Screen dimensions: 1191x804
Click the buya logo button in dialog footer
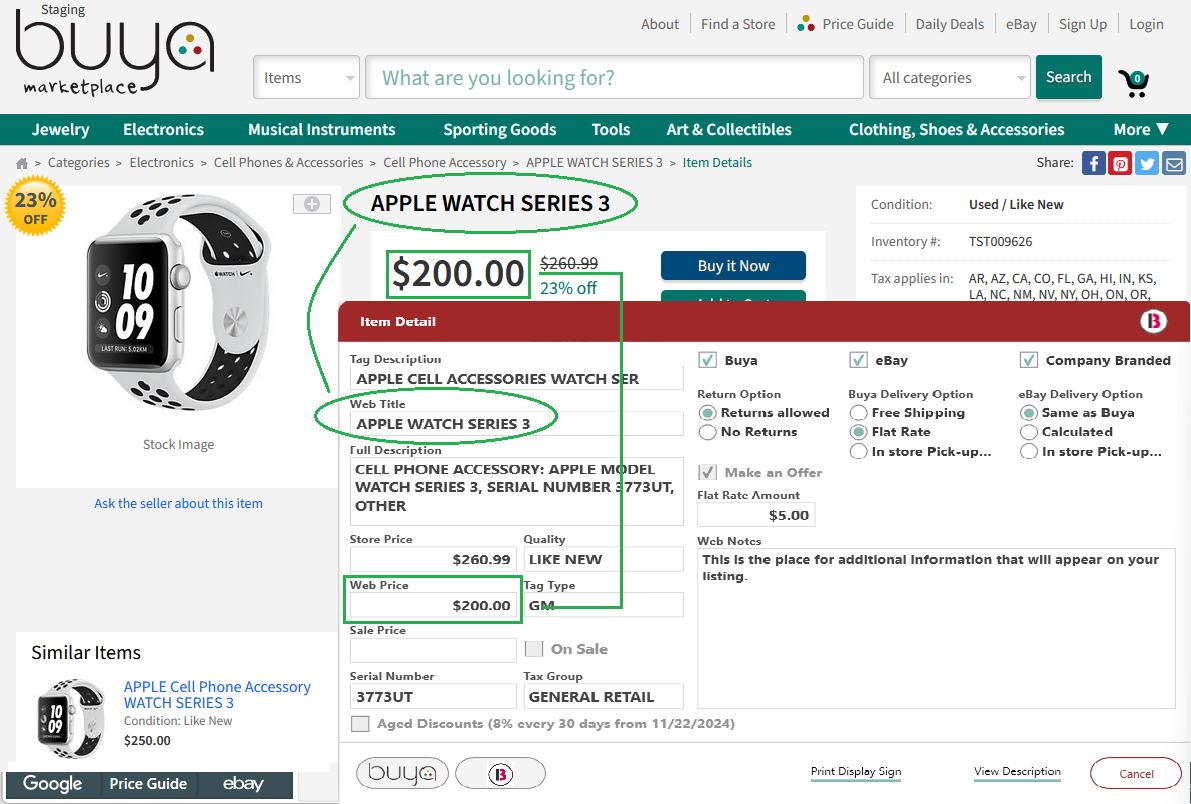402,773
